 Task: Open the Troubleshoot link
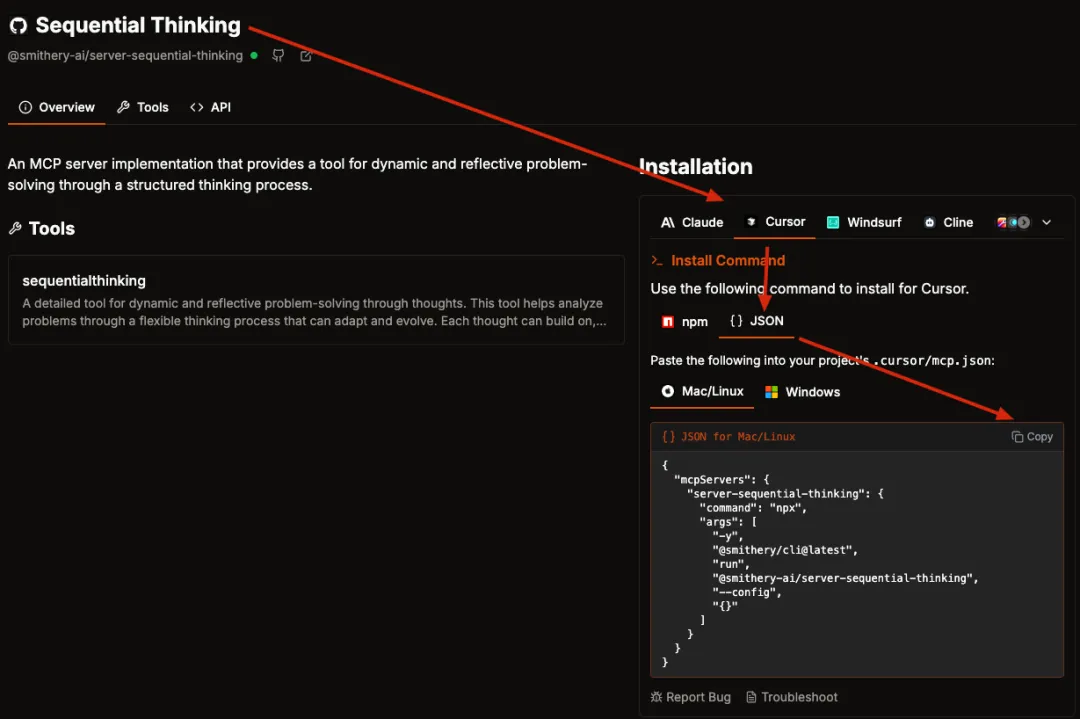(x=792, y=697)
